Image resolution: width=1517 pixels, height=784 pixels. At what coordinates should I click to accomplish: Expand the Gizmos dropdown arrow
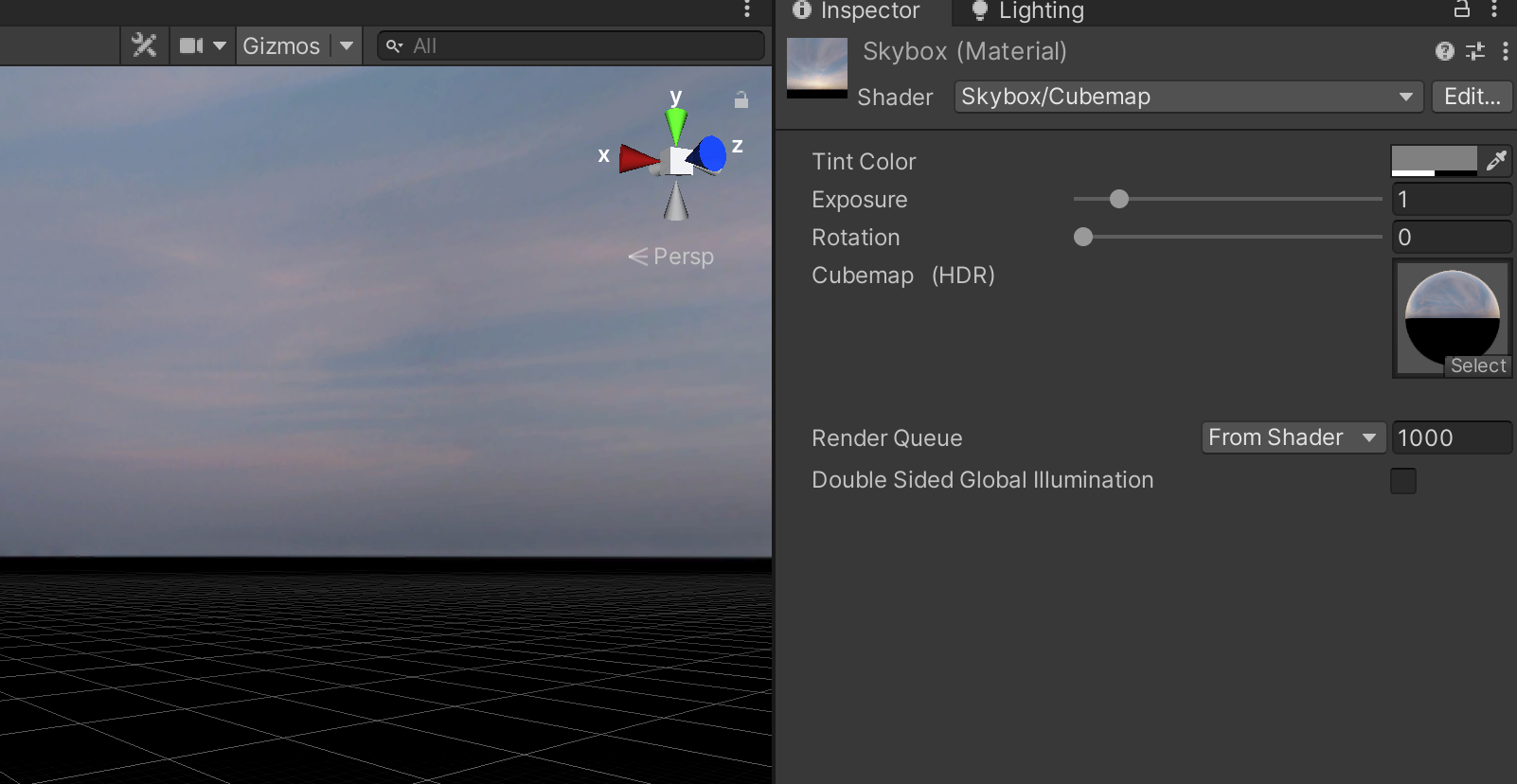click(x=347, y=45)
